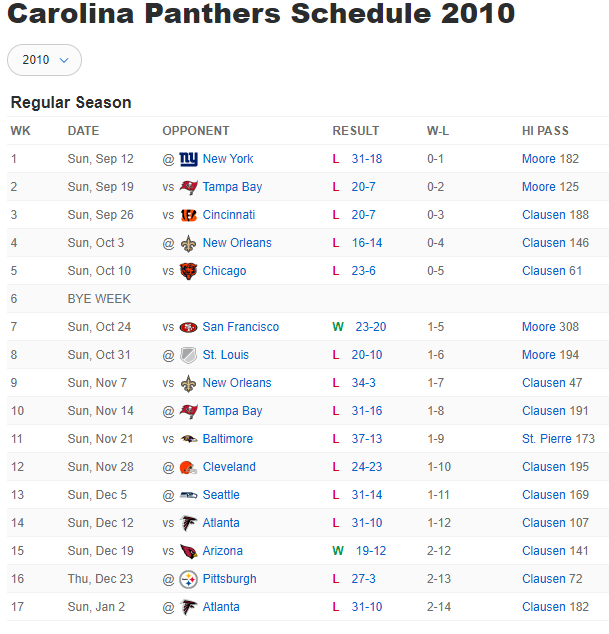Click the Pittsburgh Steelers logo icon
Viewport: 609px width, 634px height.
188,579
